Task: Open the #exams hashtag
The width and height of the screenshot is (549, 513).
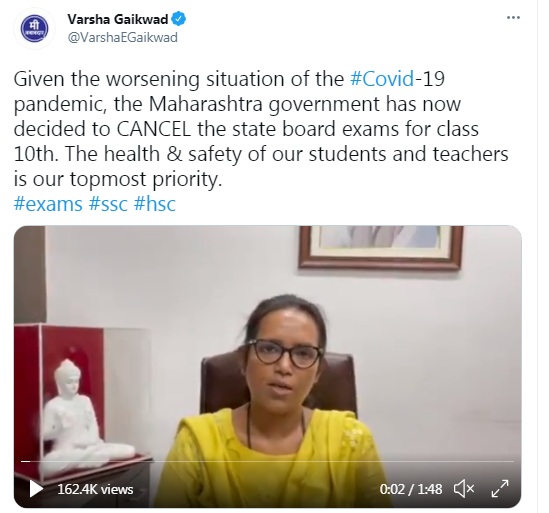Action: (48, 204)
